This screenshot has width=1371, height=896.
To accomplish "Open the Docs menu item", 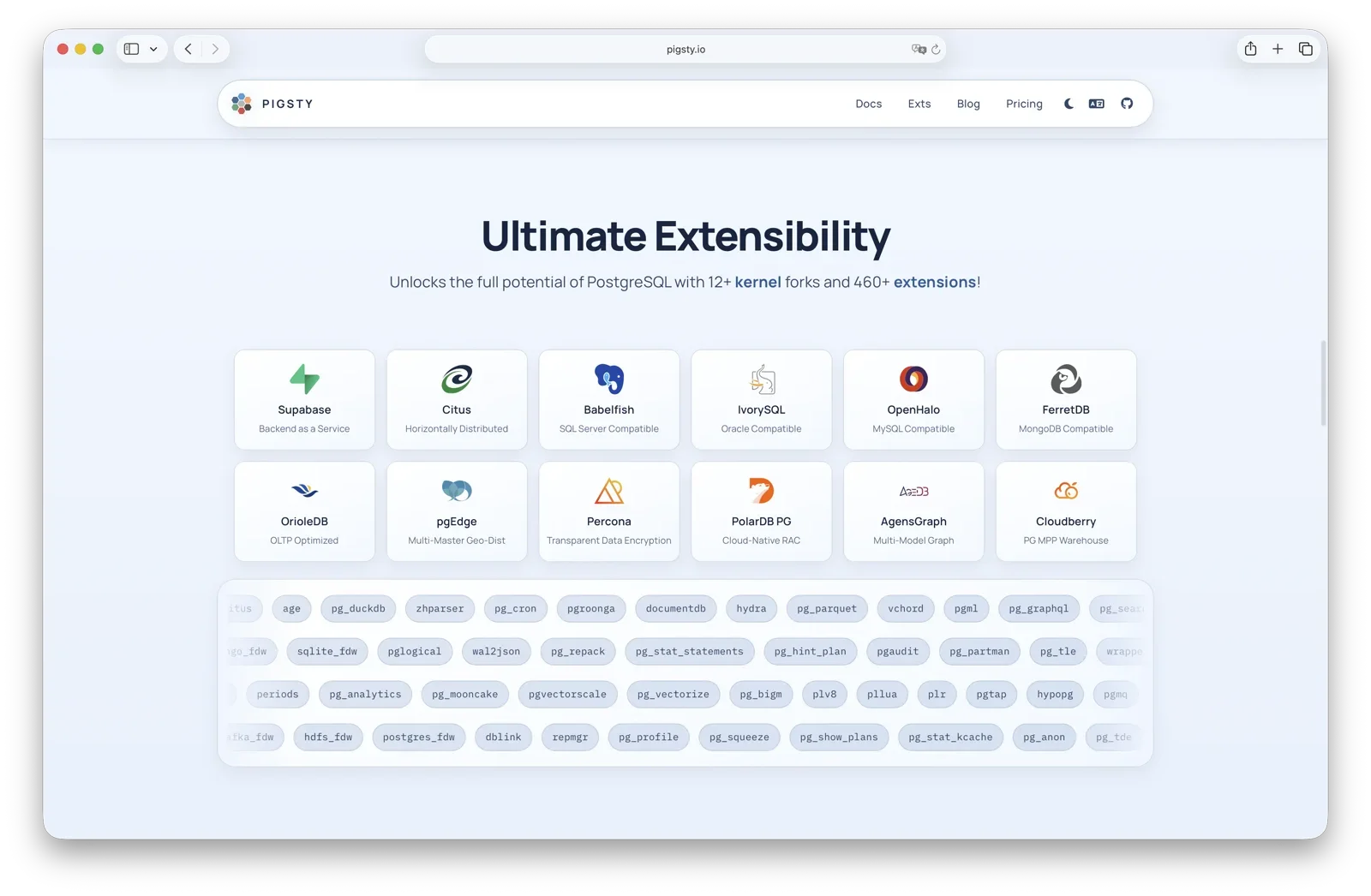I will pyautogui.click(x=868, y=103).
